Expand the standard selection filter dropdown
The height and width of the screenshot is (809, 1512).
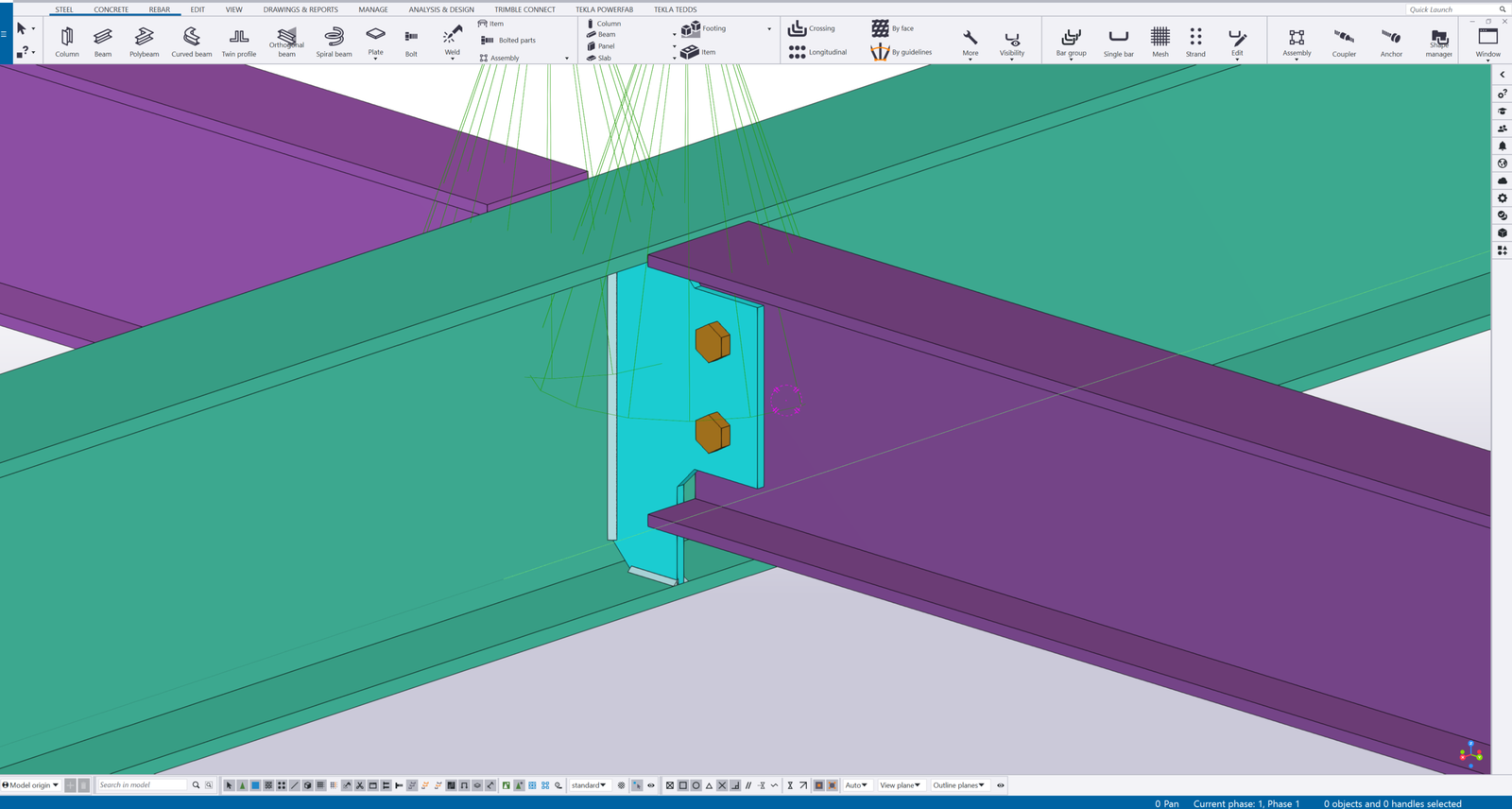(589, 785)
